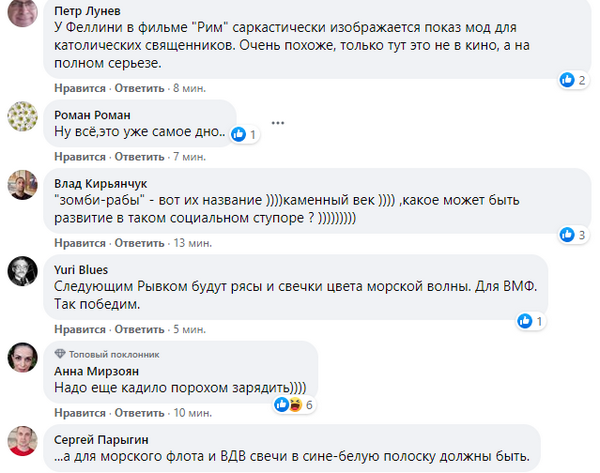Viewport: 600px width, 473px height.
Task: Click Анна Мирзоян's profile photo
Action: coord(23,358)
